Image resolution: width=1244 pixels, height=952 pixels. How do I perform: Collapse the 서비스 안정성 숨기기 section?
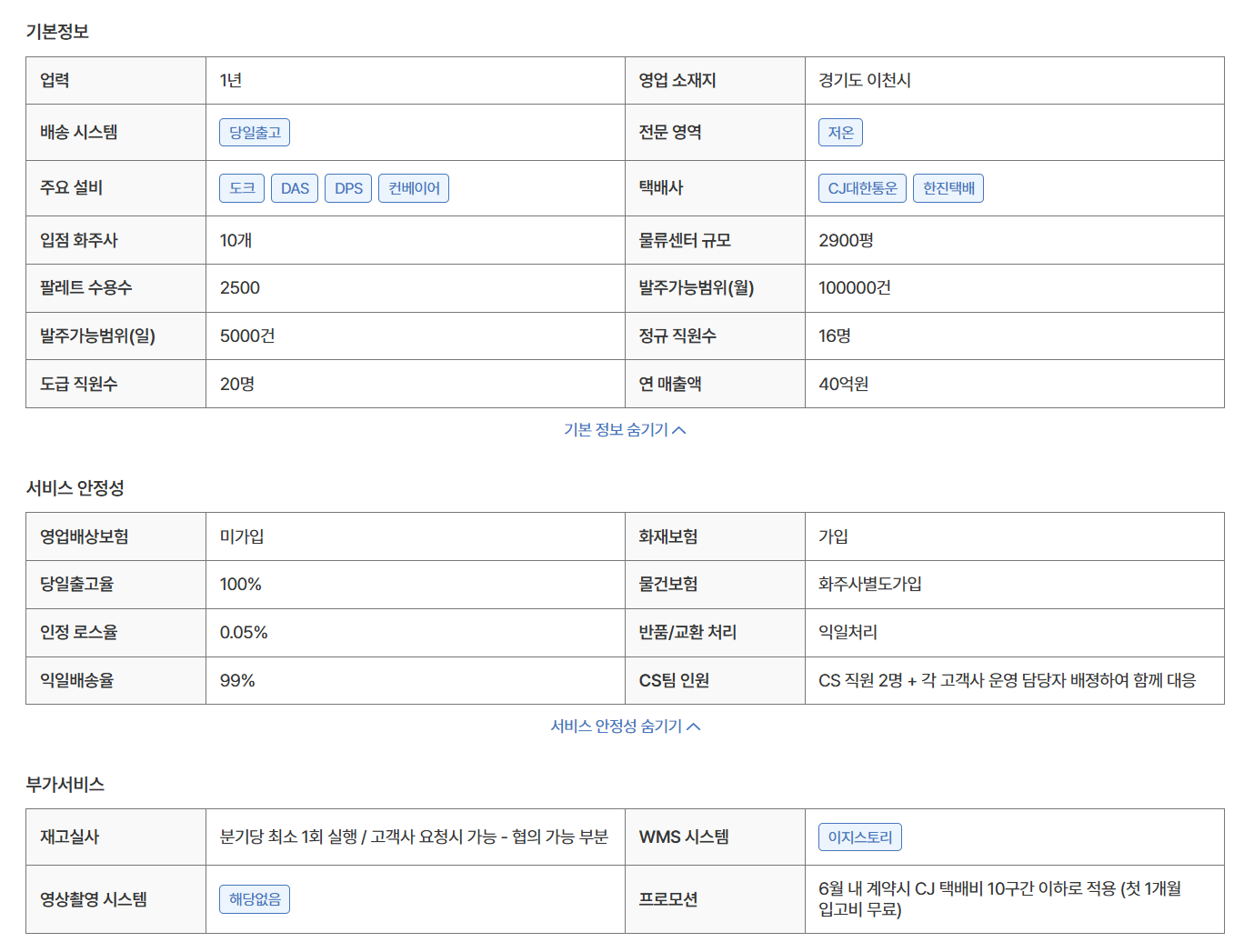[625, 726]
